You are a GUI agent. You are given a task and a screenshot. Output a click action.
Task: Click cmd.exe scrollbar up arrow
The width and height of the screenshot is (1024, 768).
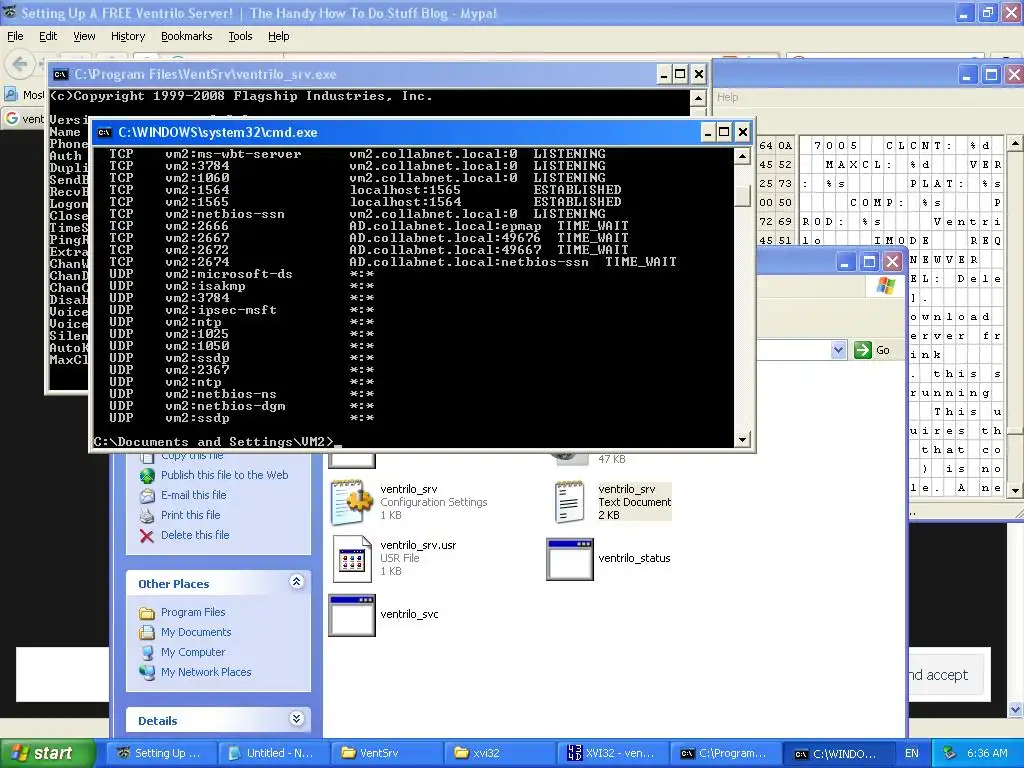[x=742, y=156]
